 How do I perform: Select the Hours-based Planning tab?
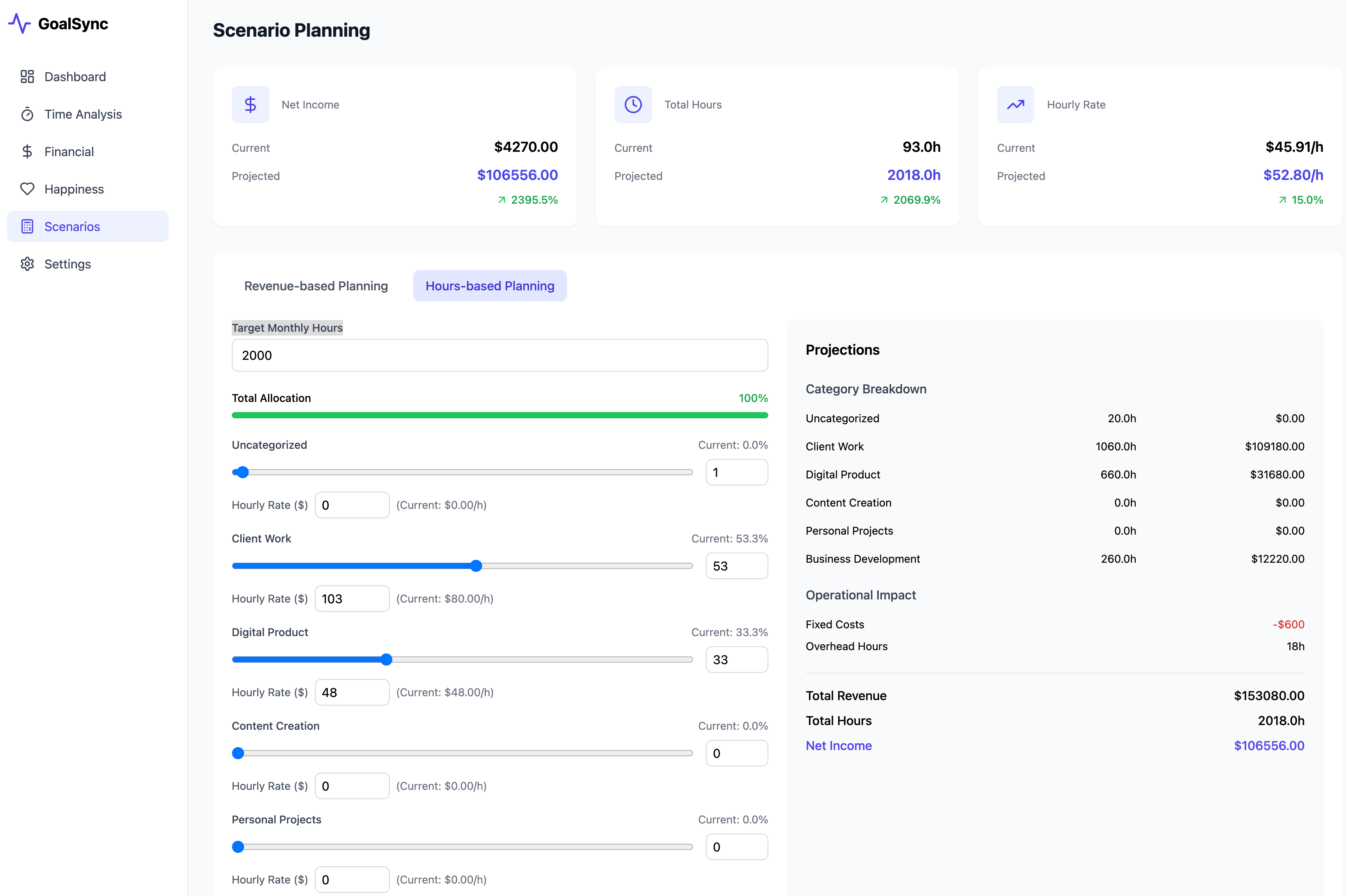click(490, 286)
